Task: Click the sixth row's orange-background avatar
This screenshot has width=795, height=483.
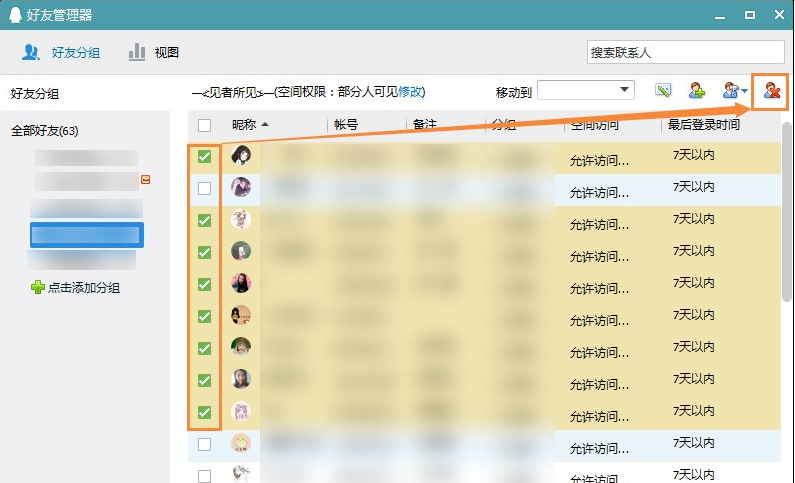Action: (241, 315)
